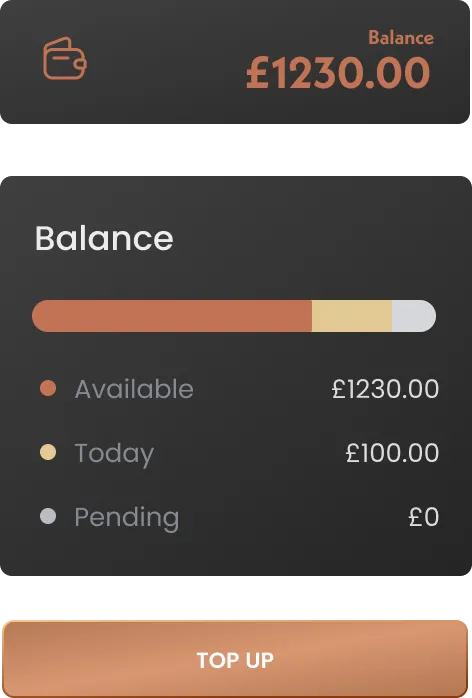Click the orange Available legend dot
This screenshot has width=472, height=698.
(x=48, y=388)
